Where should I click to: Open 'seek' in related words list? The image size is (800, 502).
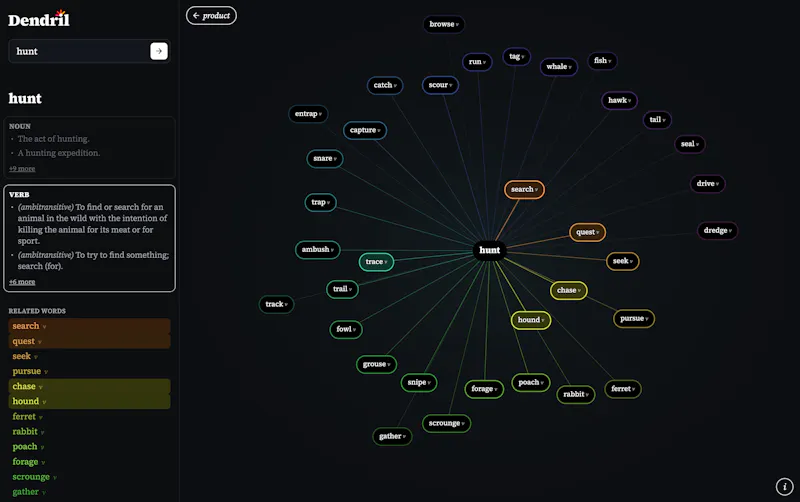click(89, 356)
